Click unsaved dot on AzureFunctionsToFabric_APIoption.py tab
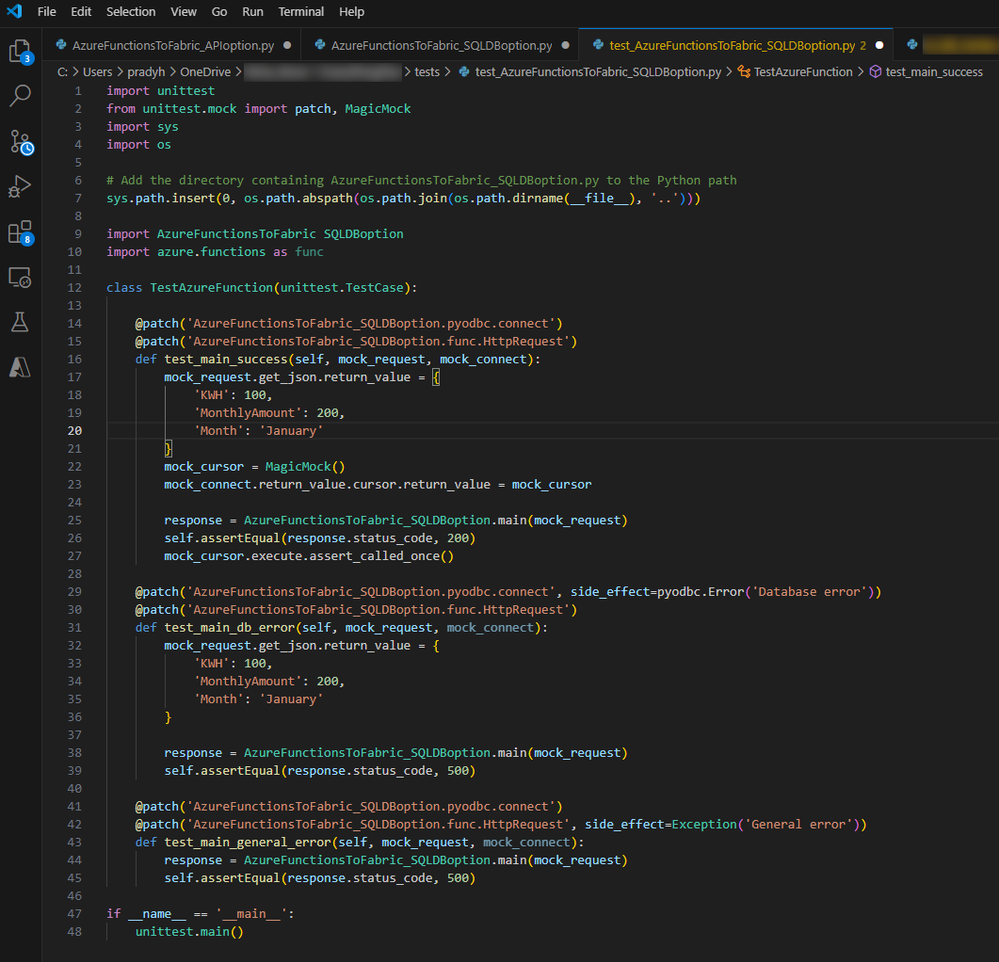The height and width of the screenshot is (962, 999). (x=287, y=45)
